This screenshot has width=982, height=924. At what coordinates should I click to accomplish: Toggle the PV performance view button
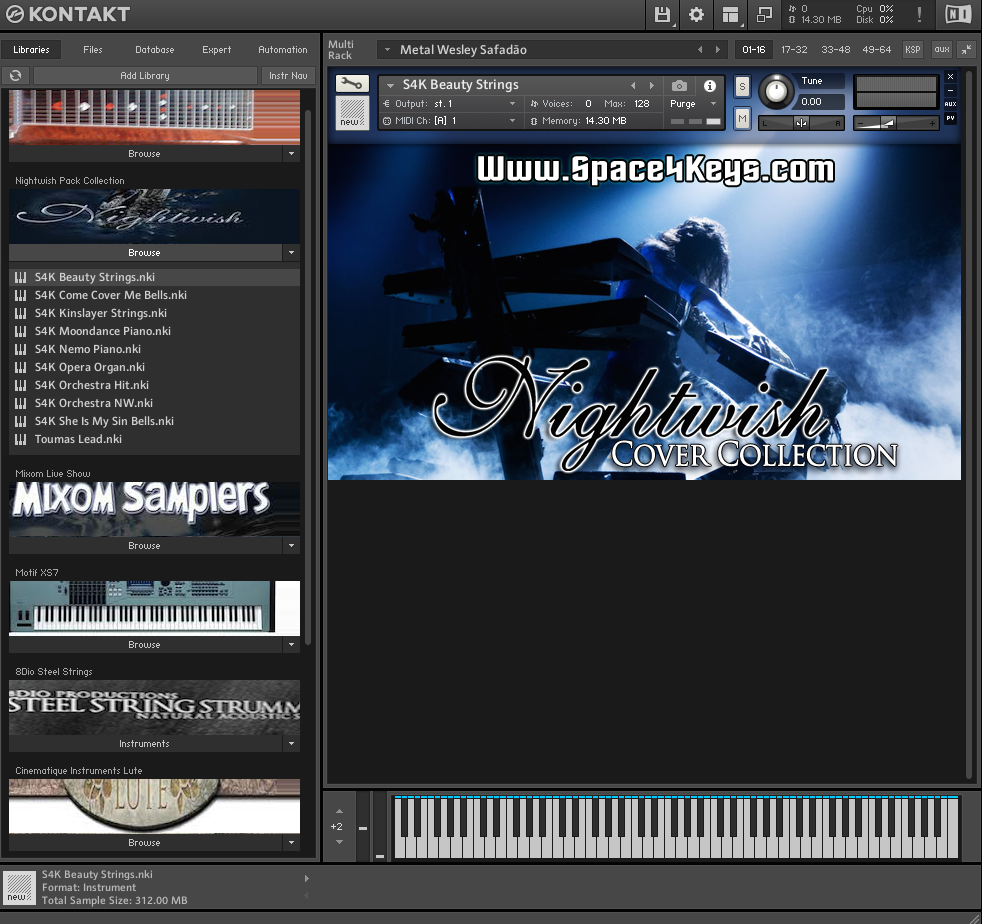pyautogui.click(x=950, y=118)
